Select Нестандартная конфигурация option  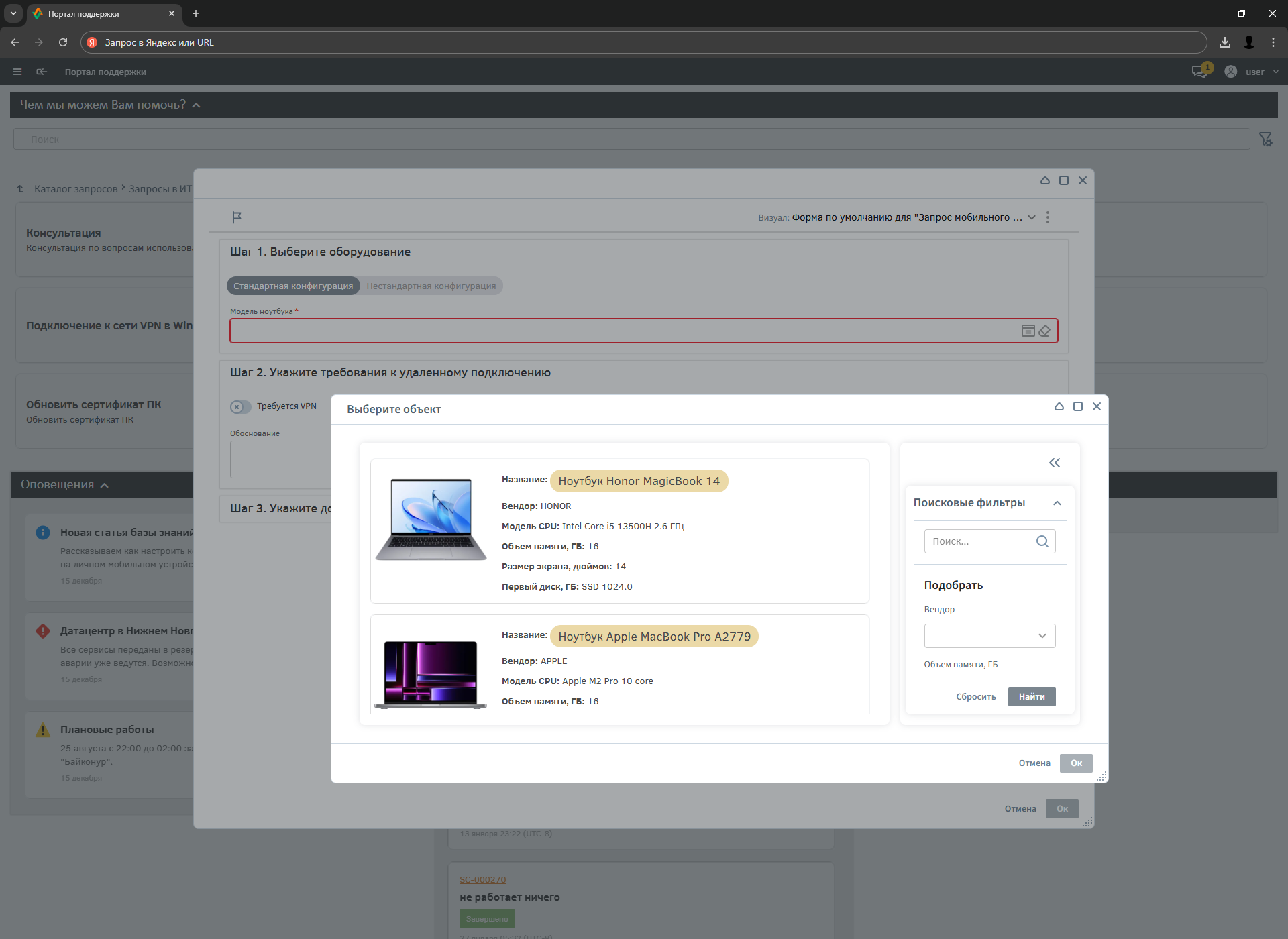coord(431,286)
